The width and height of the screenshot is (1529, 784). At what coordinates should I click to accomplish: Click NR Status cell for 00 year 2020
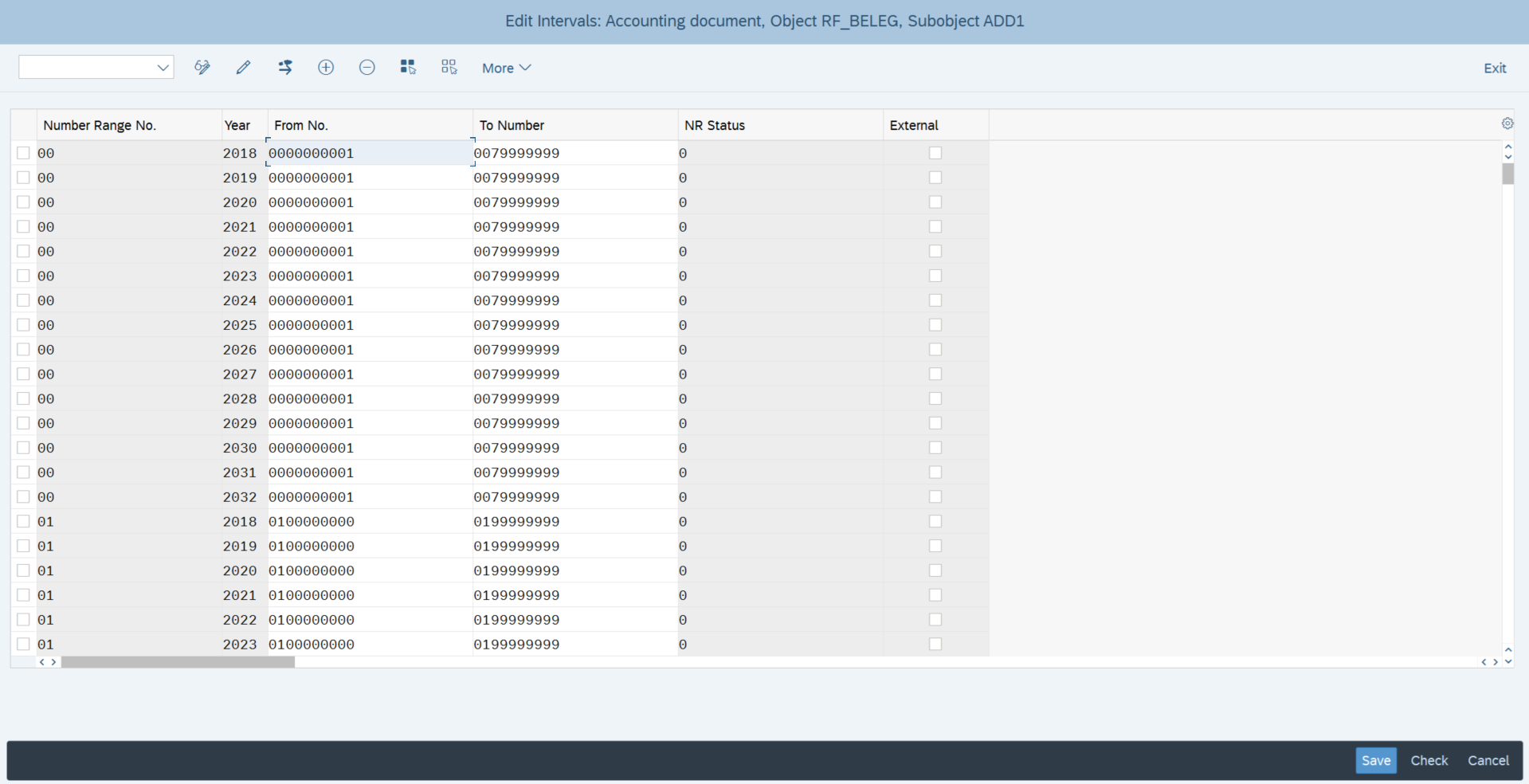[x=780, y=202]
